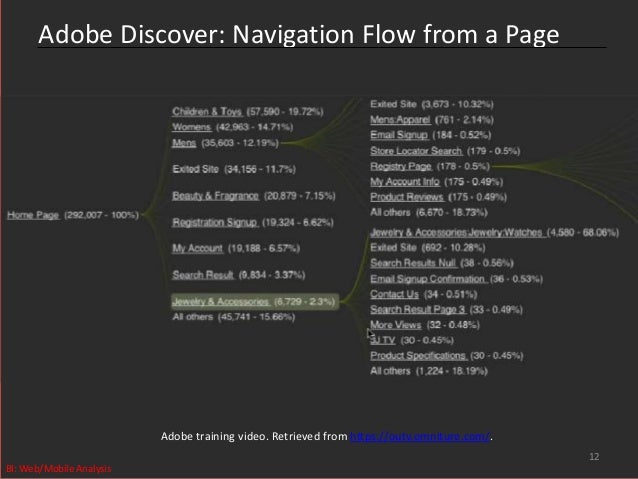Expand the Registry Page node
This screenshot has height=479, width=638.
[x=401, y=166]
